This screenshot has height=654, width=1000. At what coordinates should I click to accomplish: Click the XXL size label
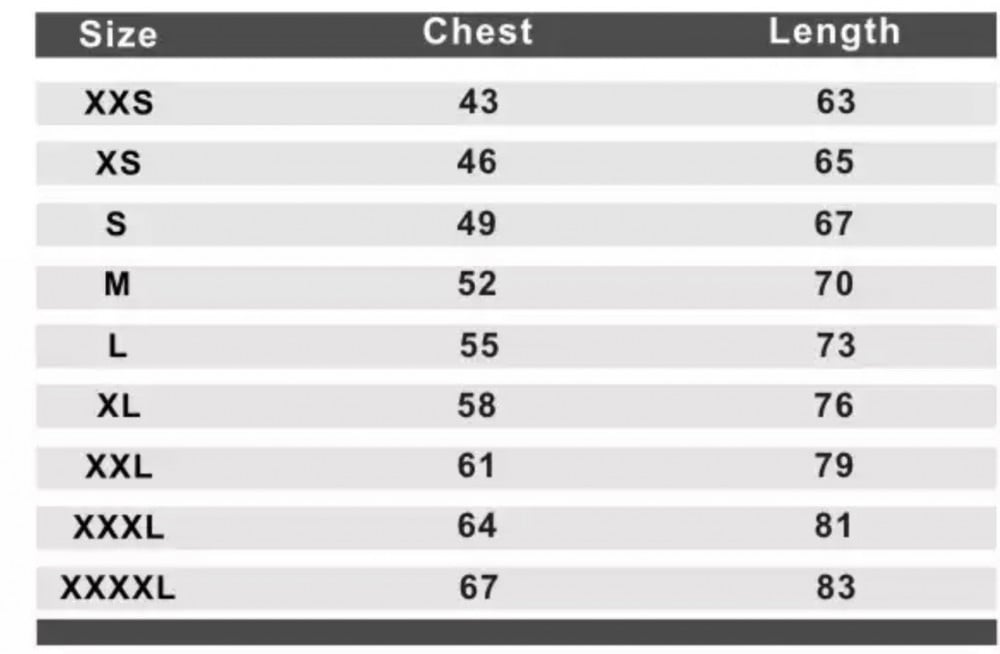pos(118,467)
